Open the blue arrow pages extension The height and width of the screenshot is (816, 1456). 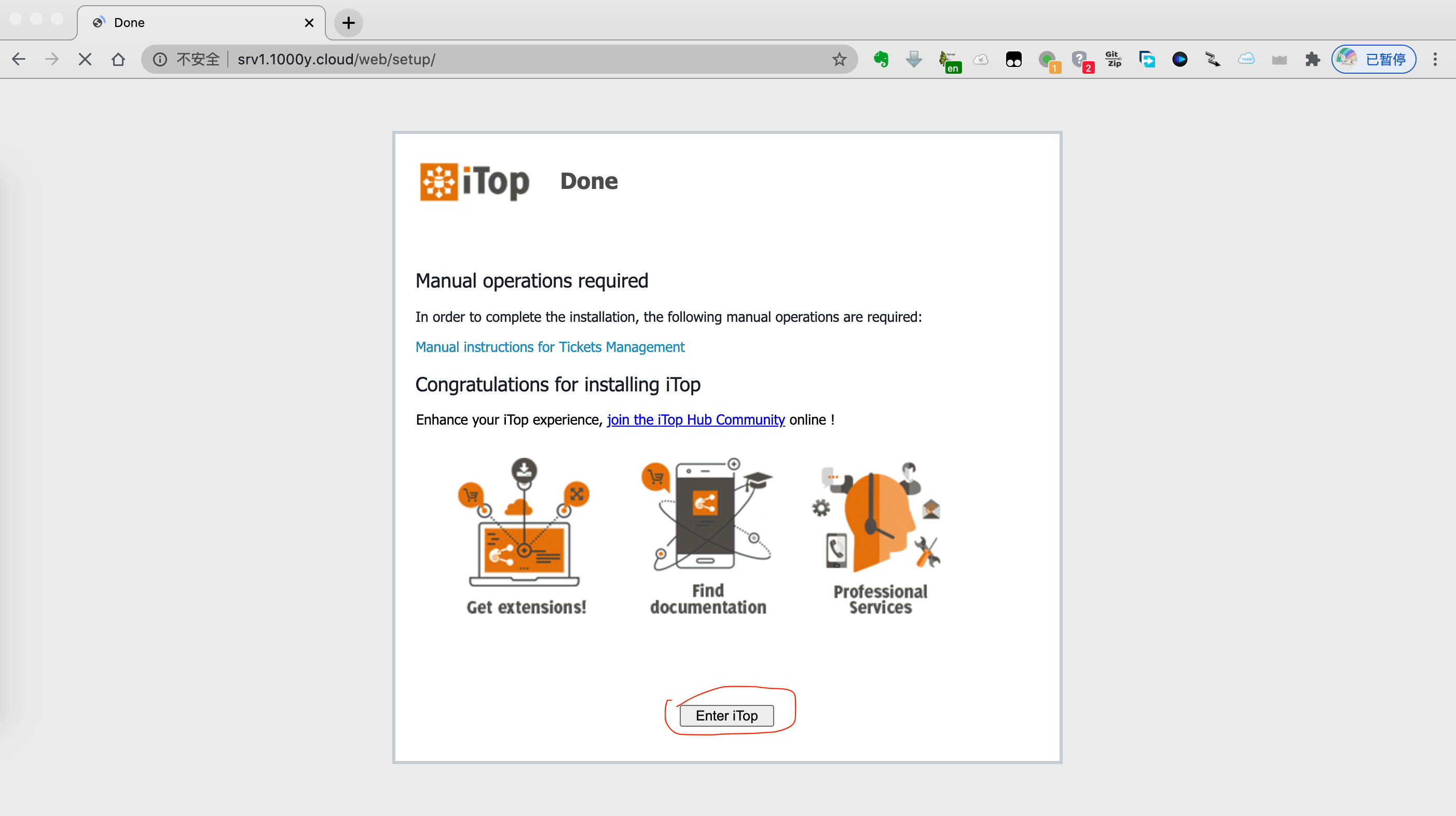1147,59
